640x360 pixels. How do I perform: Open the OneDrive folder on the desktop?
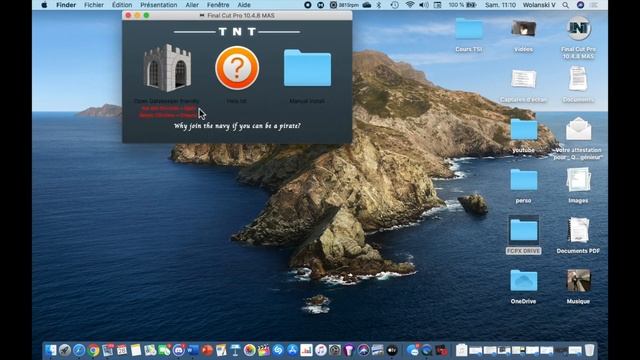(523, 281)
